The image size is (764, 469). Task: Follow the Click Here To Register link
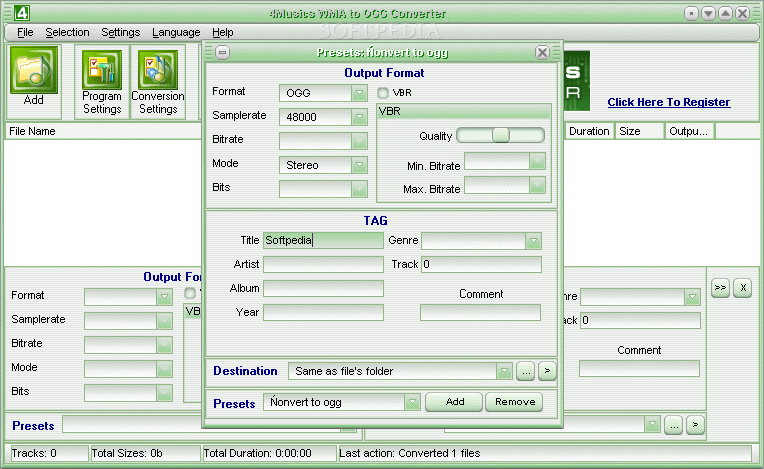tap(668, 102)
